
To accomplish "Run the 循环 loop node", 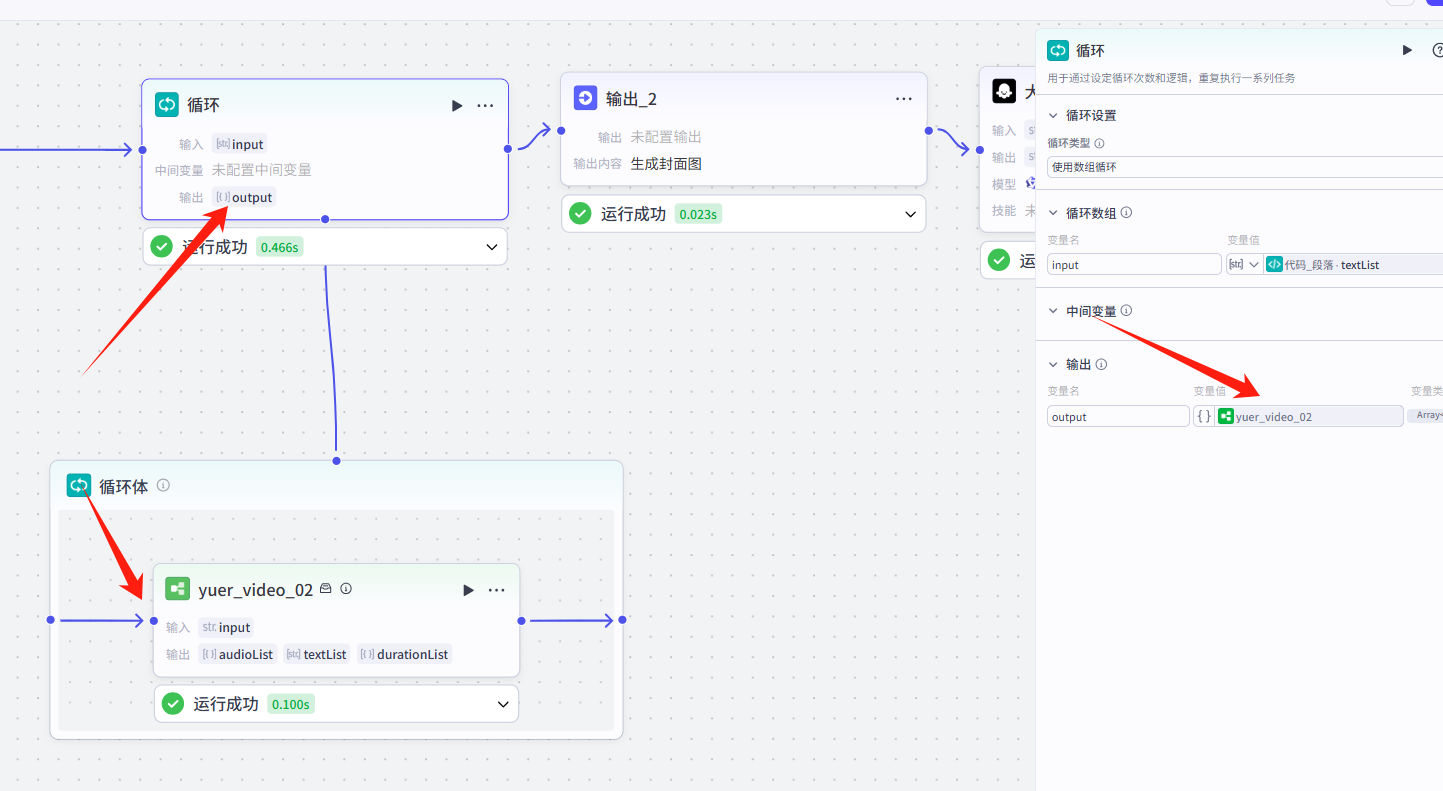I will point(457,105).
